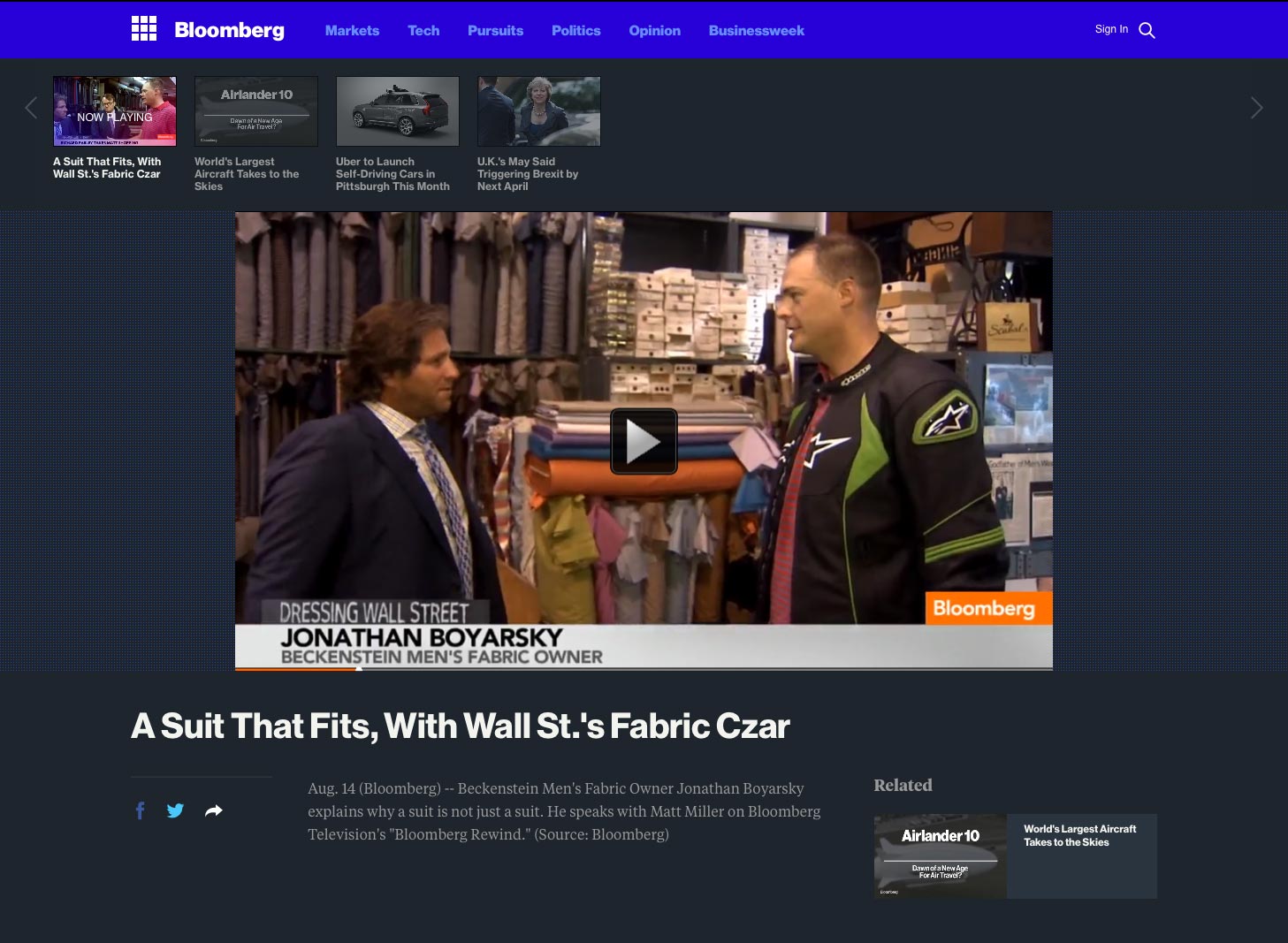The image size is (1288, 943).
Task: Share the video on Facebook
Action: point(140,810)
